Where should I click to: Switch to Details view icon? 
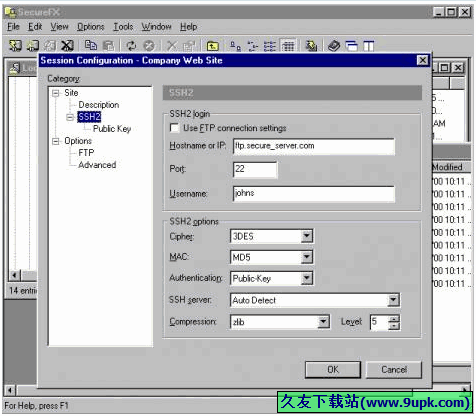[x=288, y=46]
